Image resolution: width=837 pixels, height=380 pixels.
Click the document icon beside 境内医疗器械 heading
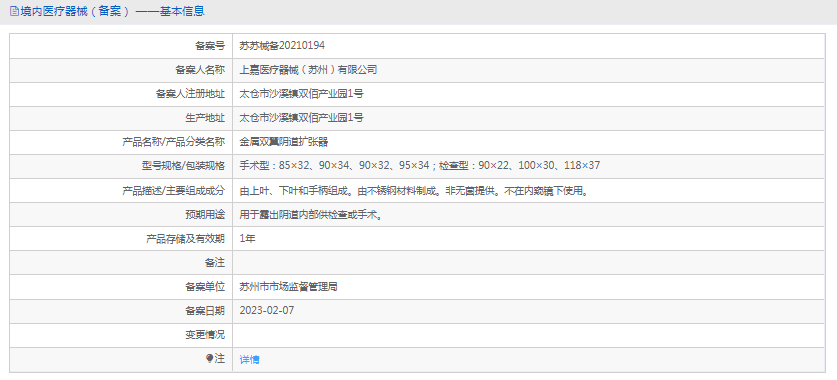[x=14, y=11]
